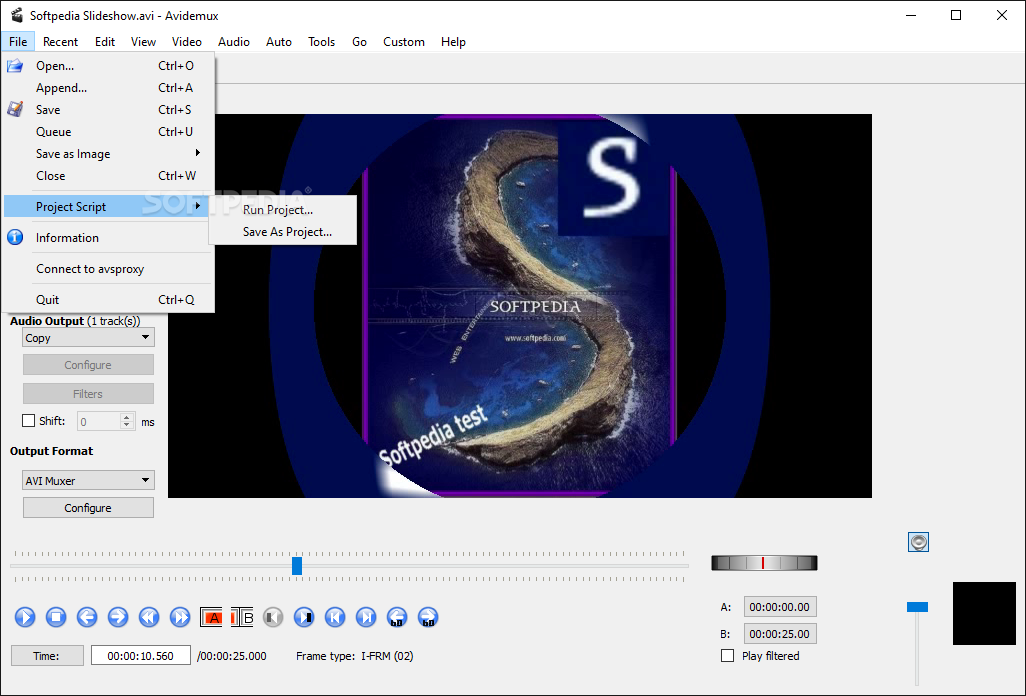
Task: Select Open... in File menu
Action: click(x=108, y=65)
